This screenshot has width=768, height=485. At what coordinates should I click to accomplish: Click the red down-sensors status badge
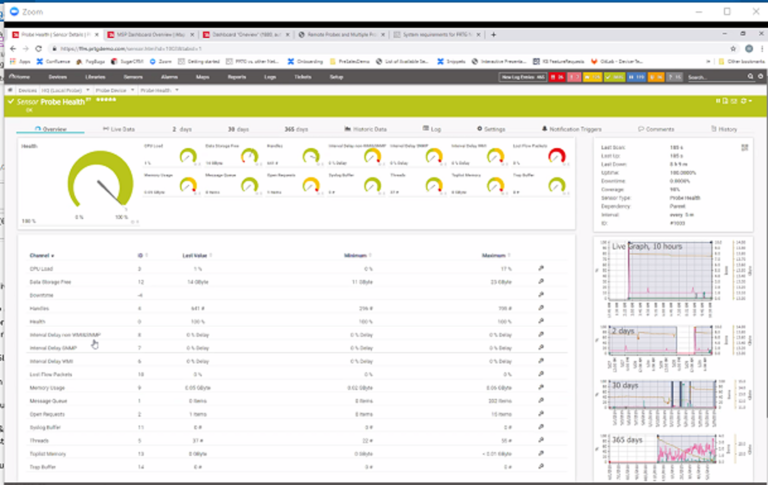coord(557,77)
